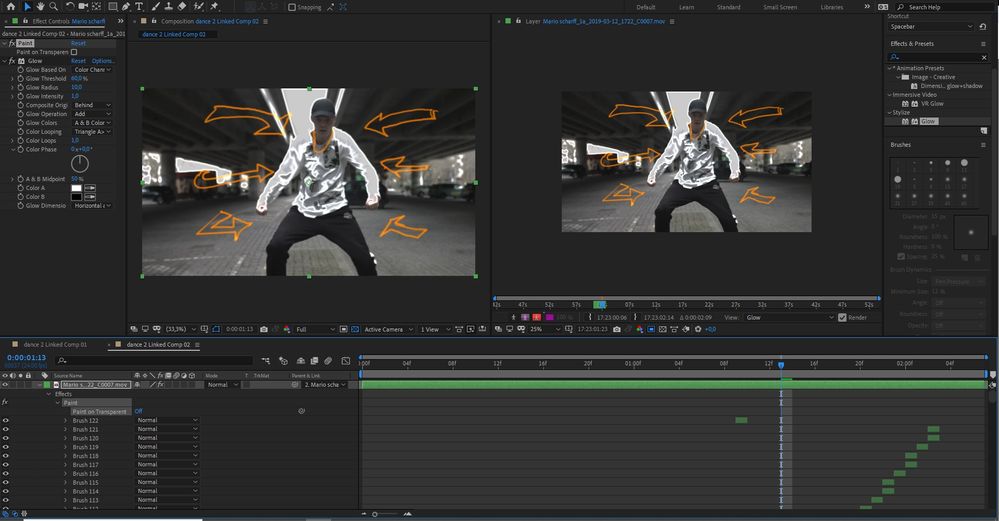Screen dimensions: 999x521
Task: Open the Glow Based On dropdown
Action: [x=92, y=70]
